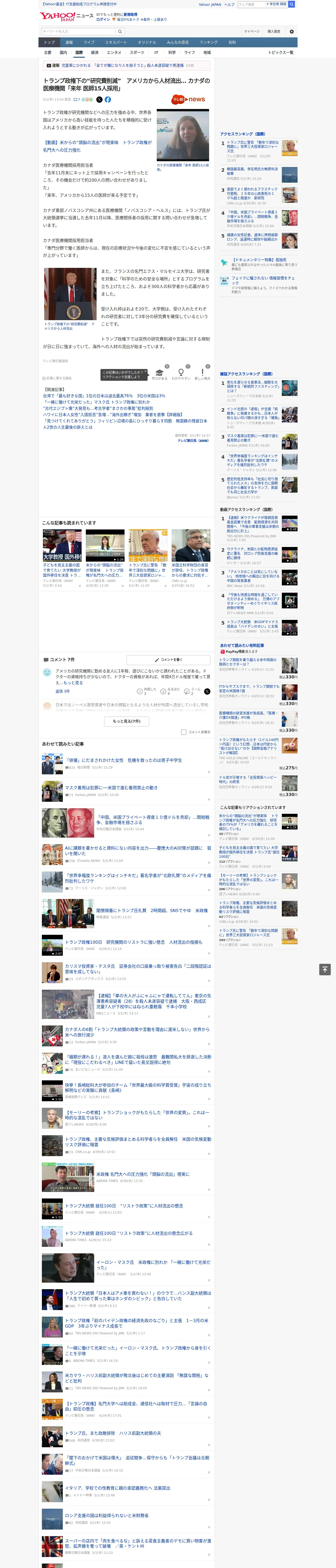
Task: Open the 有料 tab
Action: click(x=232, y=42)
